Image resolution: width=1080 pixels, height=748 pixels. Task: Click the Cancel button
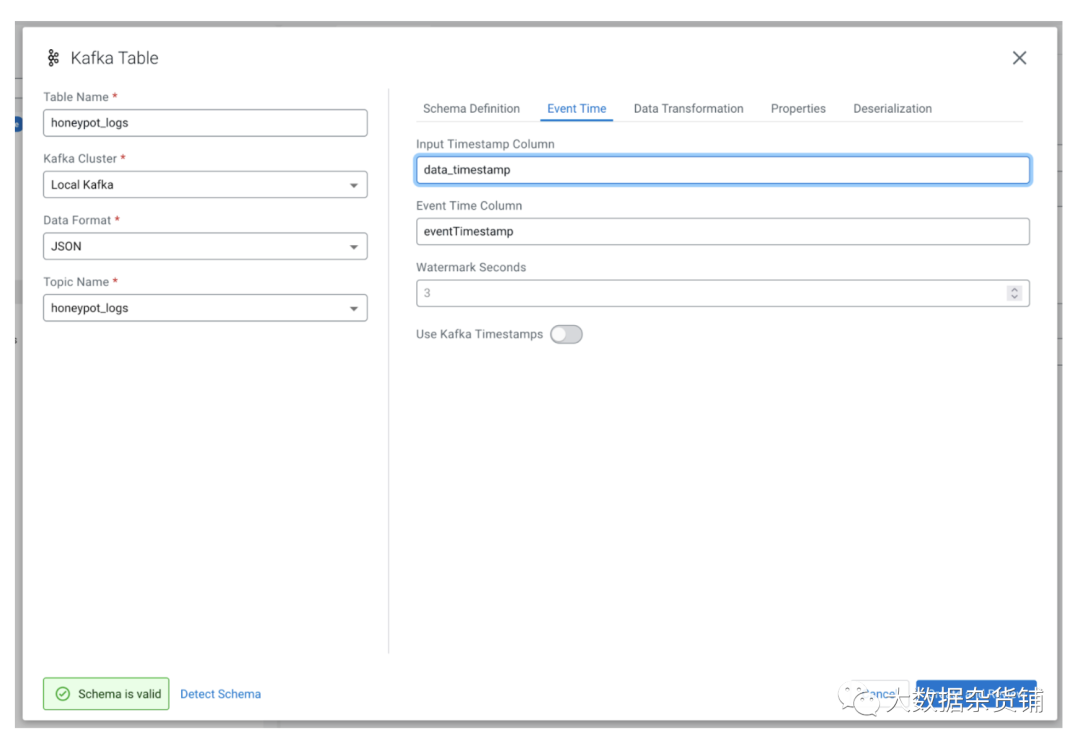[x=878, y=693]
